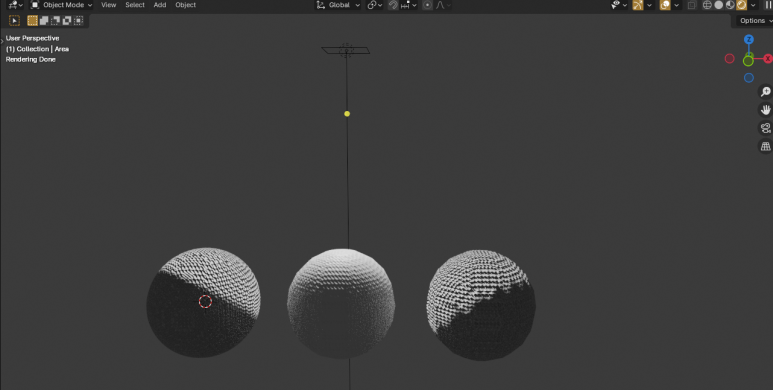This screenshot has height=390, width=773.
Task: Open the Add menu
Action: tap(160, 5)
